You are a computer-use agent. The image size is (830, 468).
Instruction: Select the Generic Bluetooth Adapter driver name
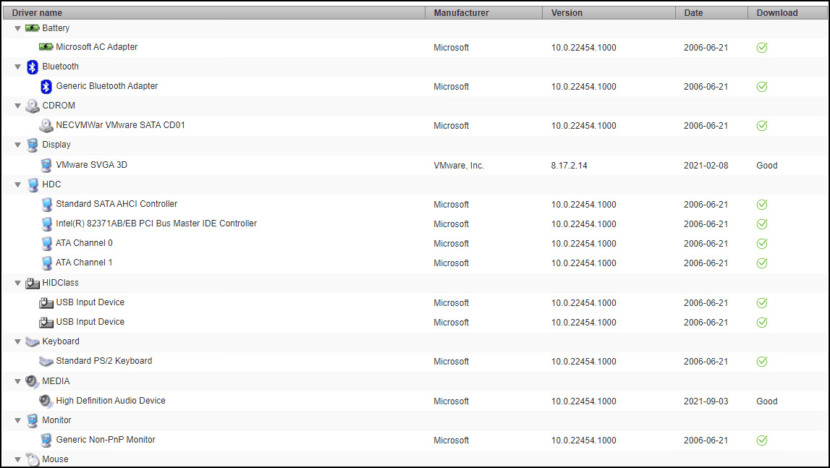point(107,86)
